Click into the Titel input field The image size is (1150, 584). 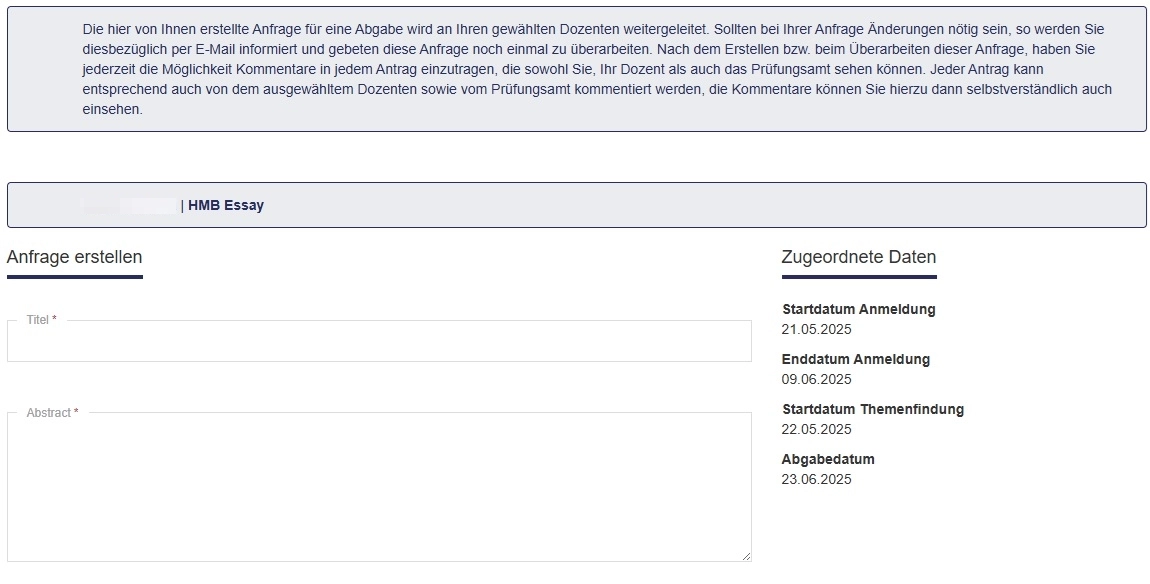[379, 341]
